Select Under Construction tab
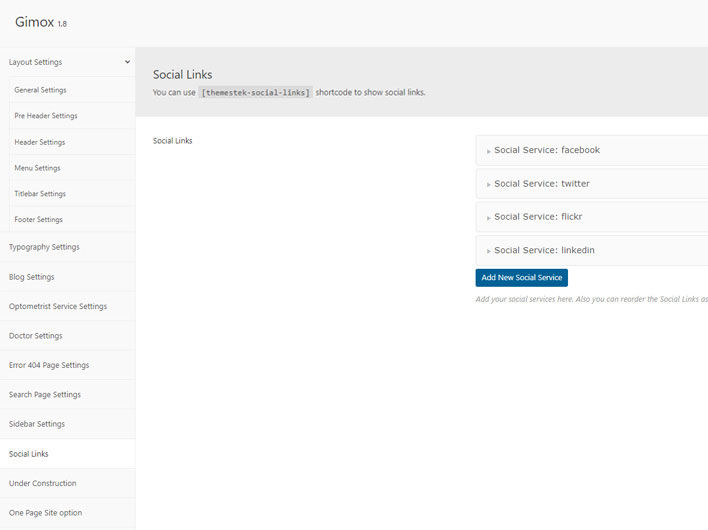This screenshot has width=708, height=530. click(43, 483)
